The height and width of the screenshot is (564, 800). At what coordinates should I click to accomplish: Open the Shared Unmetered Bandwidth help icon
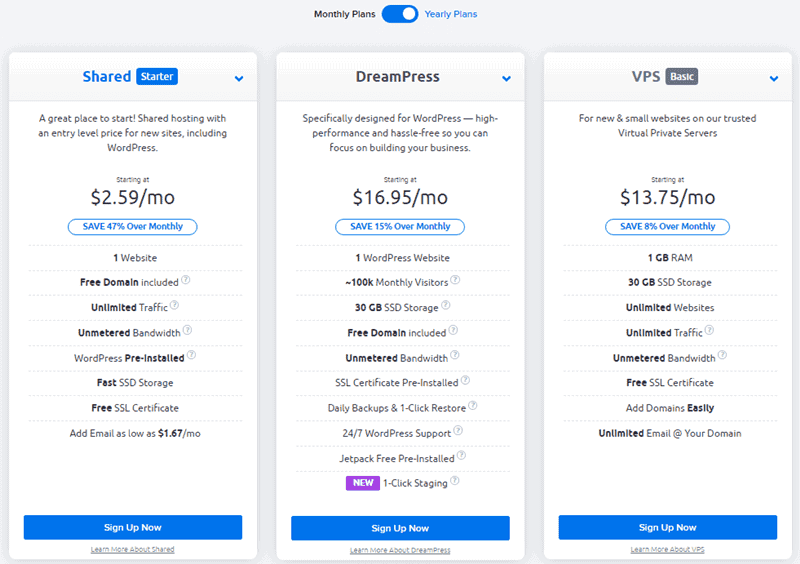click(187, 330)
